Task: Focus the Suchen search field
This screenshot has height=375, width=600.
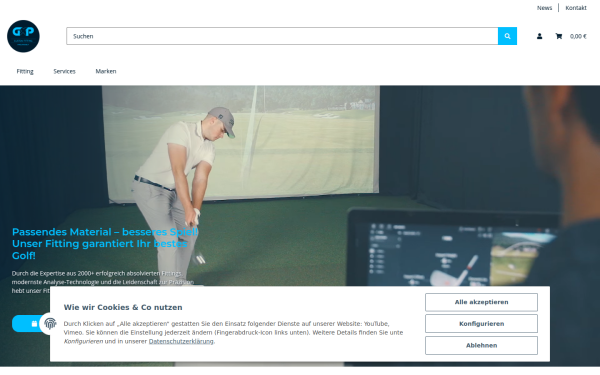Action: pos(282,36)
